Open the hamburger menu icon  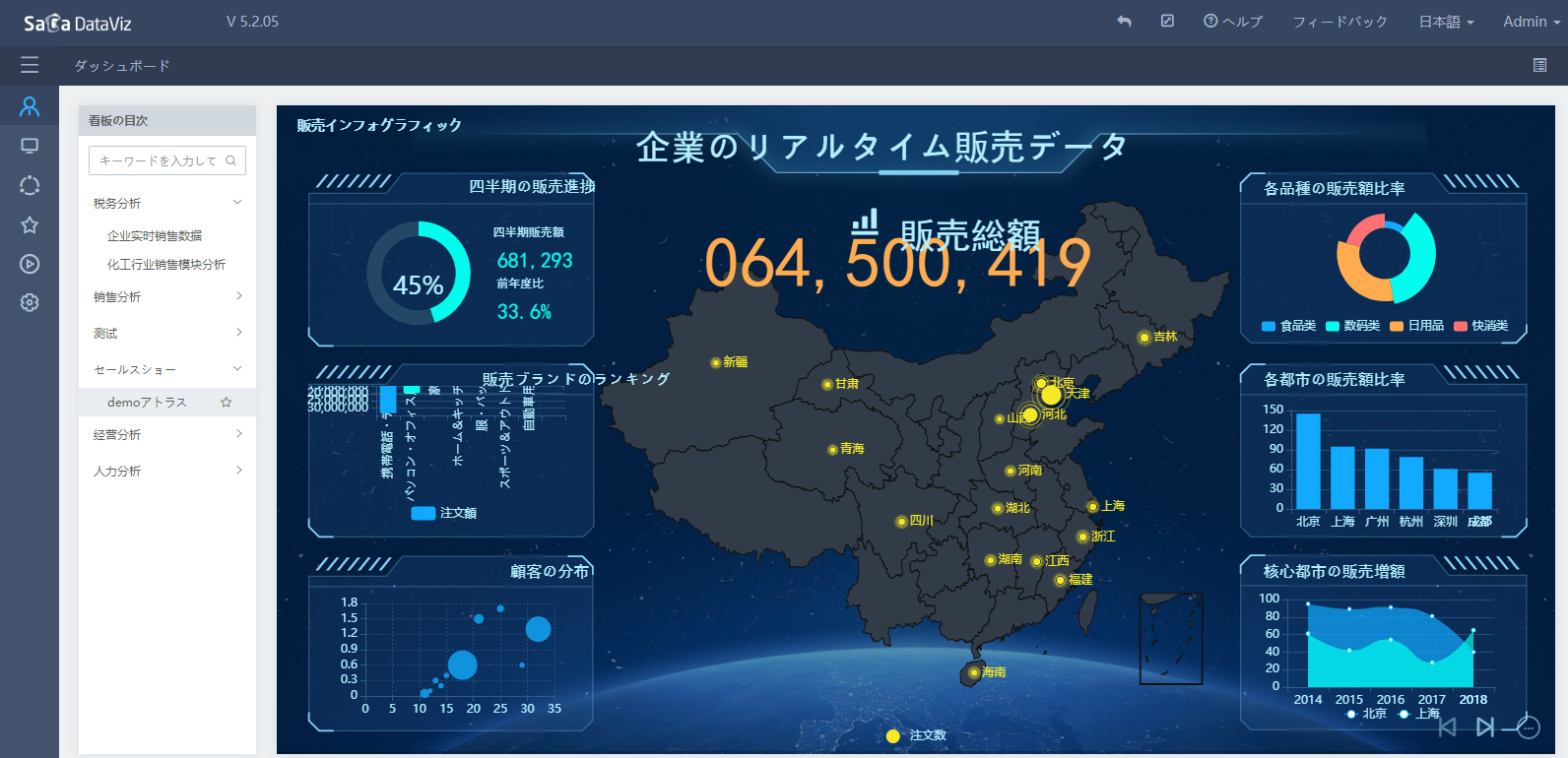30,65
